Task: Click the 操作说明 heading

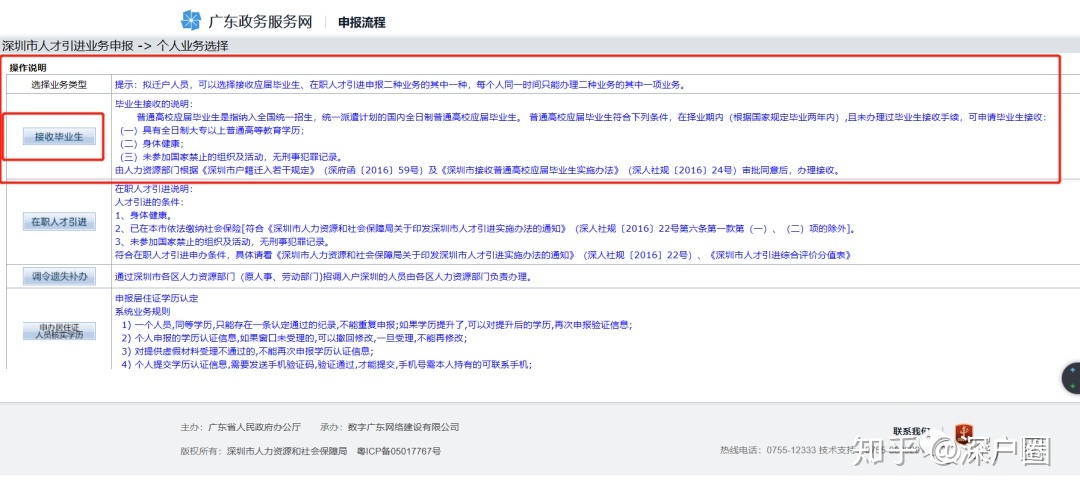Action: (28, 68)
